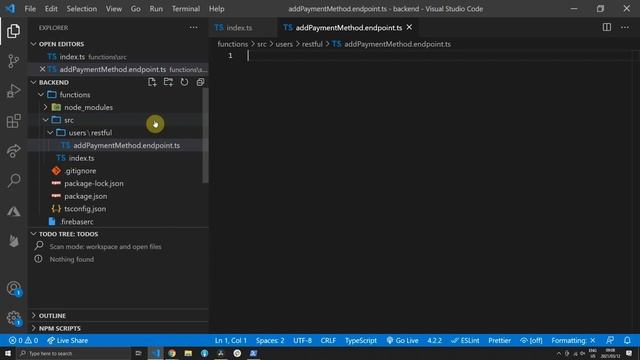Change CRLF end of line sequence
640x360 pixels.
click(x=328, y=340)
